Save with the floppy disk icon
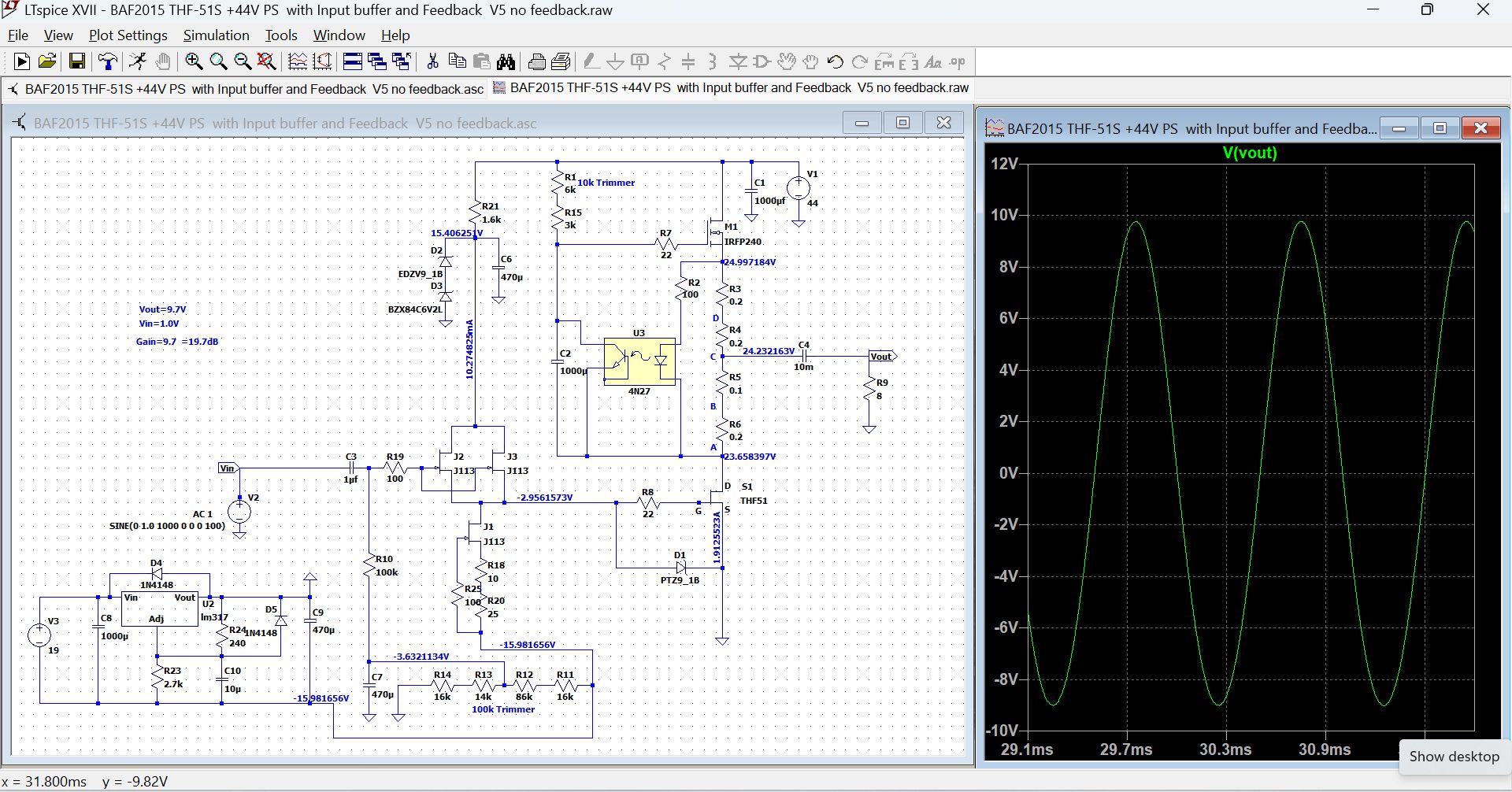The height and width of the screenshot is (792, 1512). 76,61
